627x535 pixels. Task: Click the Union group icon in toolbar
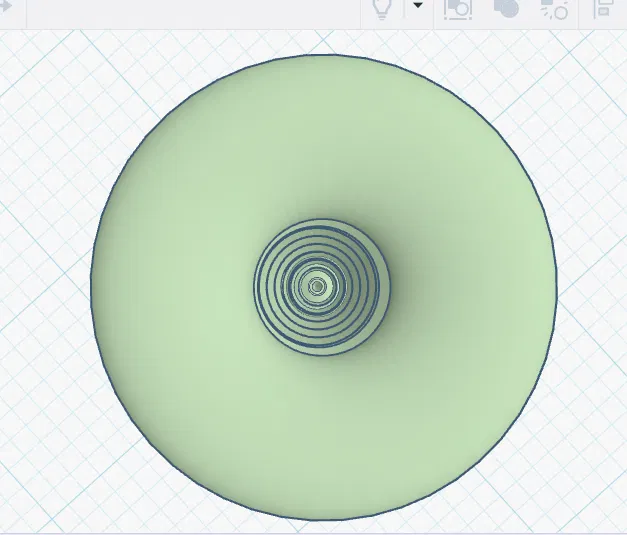[507, 8]
